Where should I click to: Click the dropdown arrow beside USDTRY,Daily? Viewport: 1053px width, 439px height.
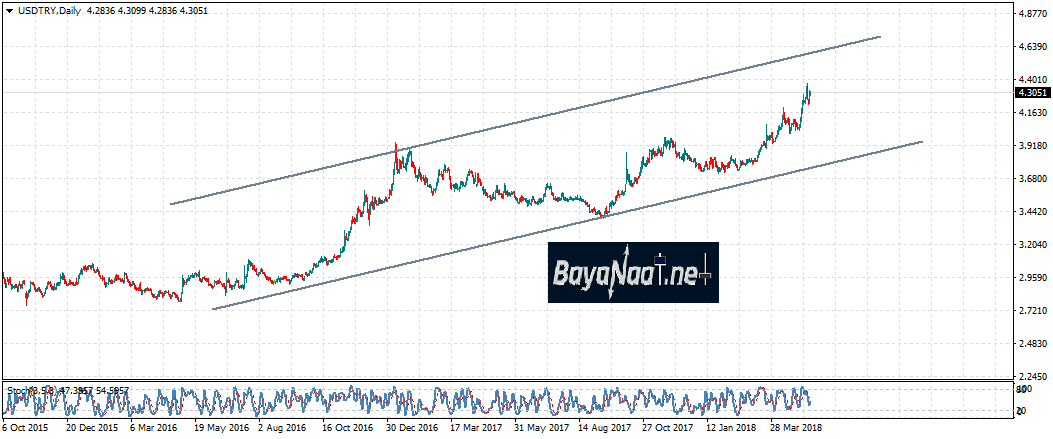8,8
